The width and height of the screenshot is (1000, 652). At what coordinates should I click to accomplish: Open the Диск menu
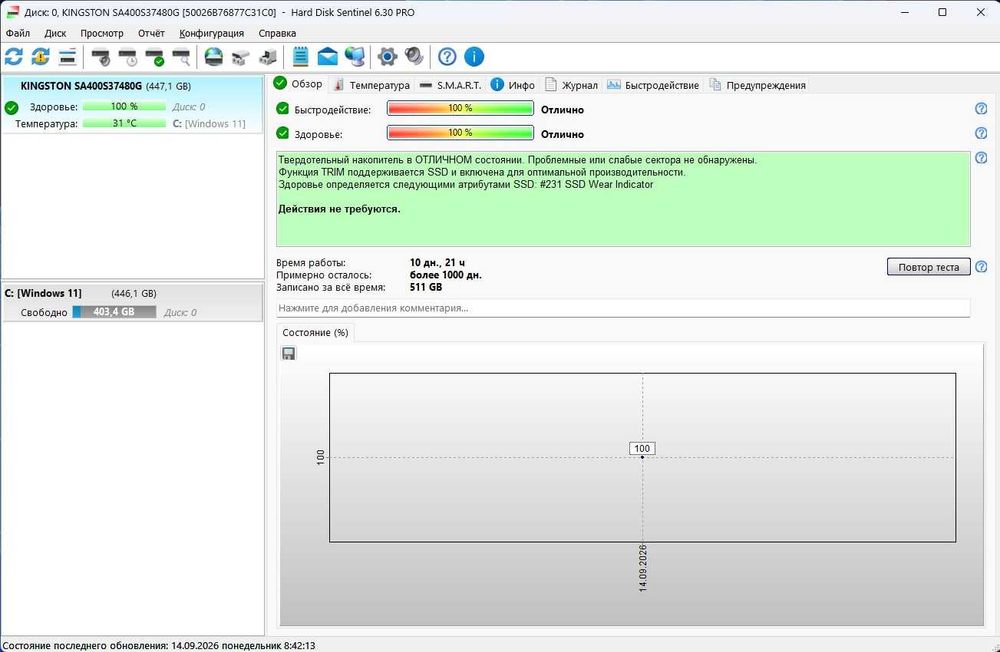(x=55, y=33)
